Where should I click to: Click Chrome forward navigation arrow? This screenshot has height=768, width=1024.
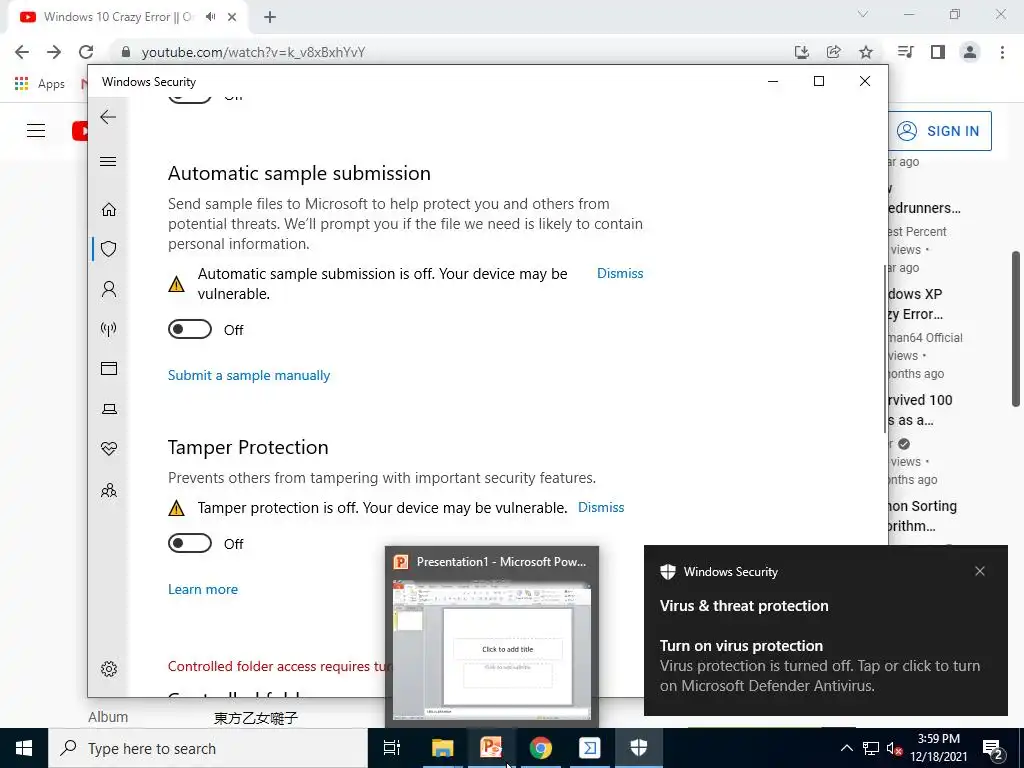54,52
